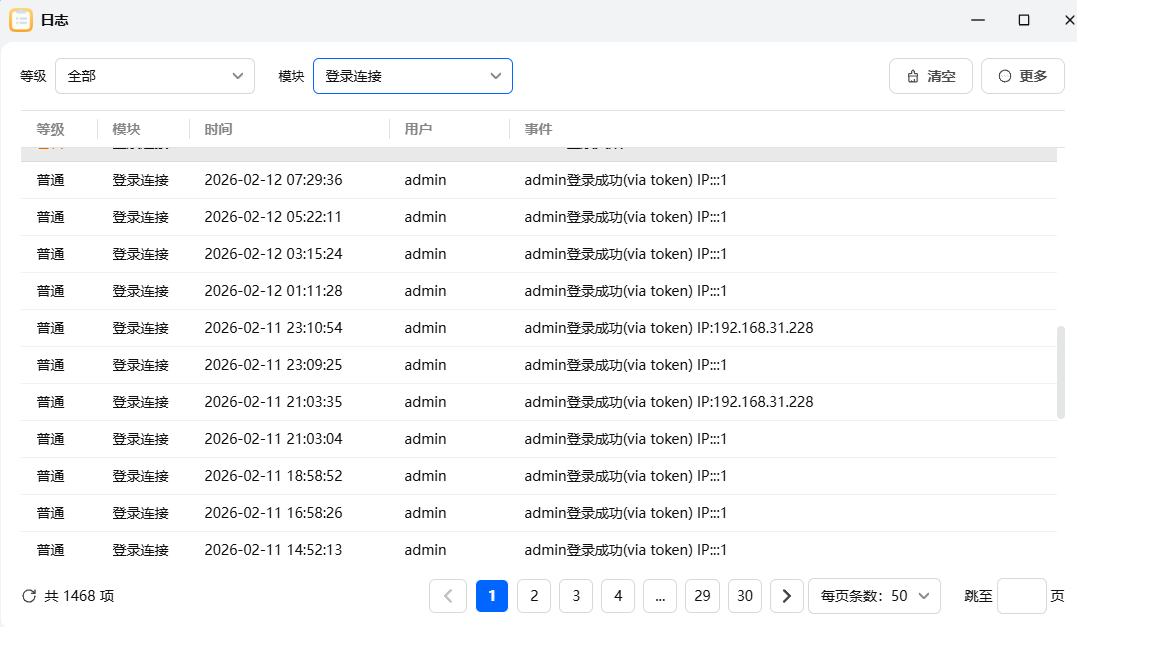Clear logs with the 清空 button

coord(930,76)
